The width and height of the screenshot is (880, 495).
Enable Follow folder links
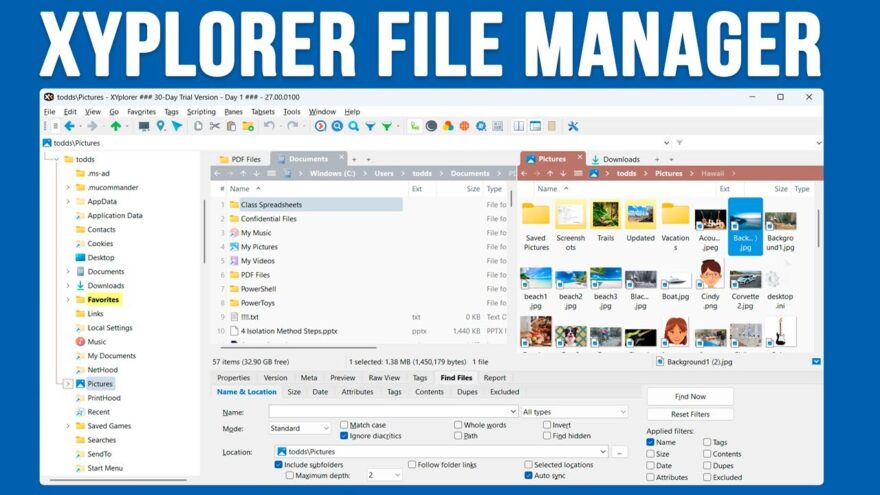(x=412, y=465)
